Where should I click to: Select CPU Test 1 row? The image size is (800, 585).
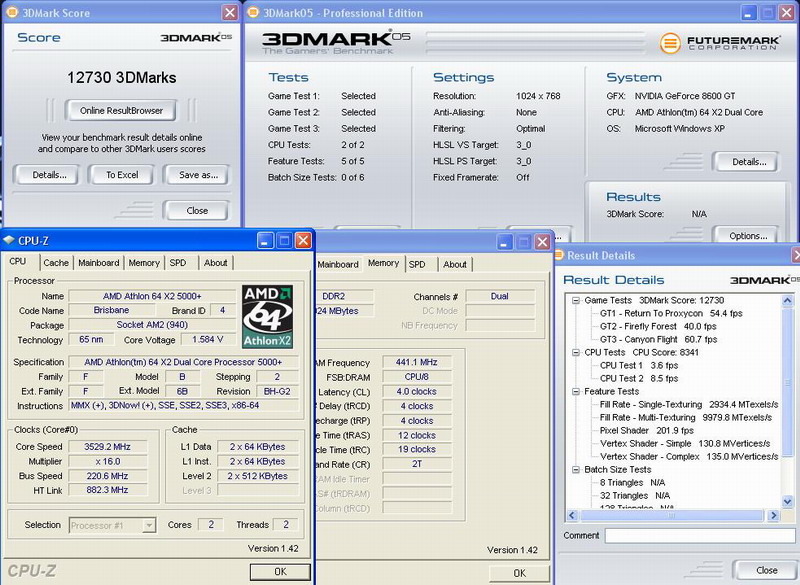click(639, 365)
